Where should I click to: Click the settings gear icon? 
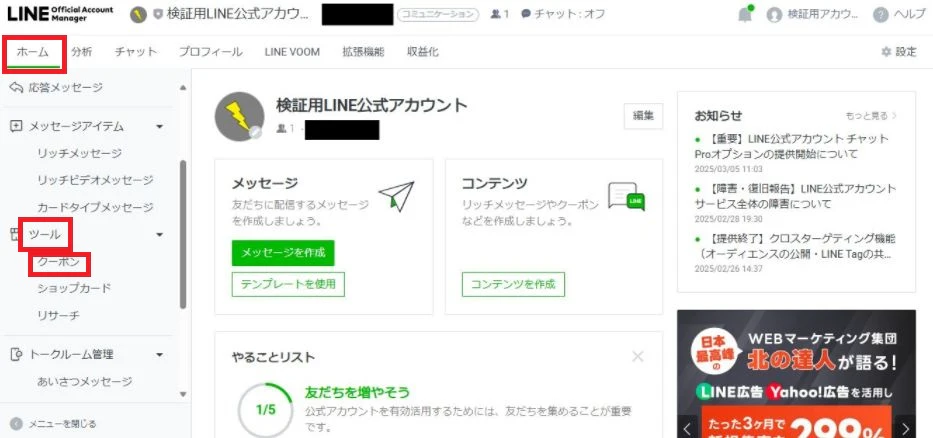[887, 52]
